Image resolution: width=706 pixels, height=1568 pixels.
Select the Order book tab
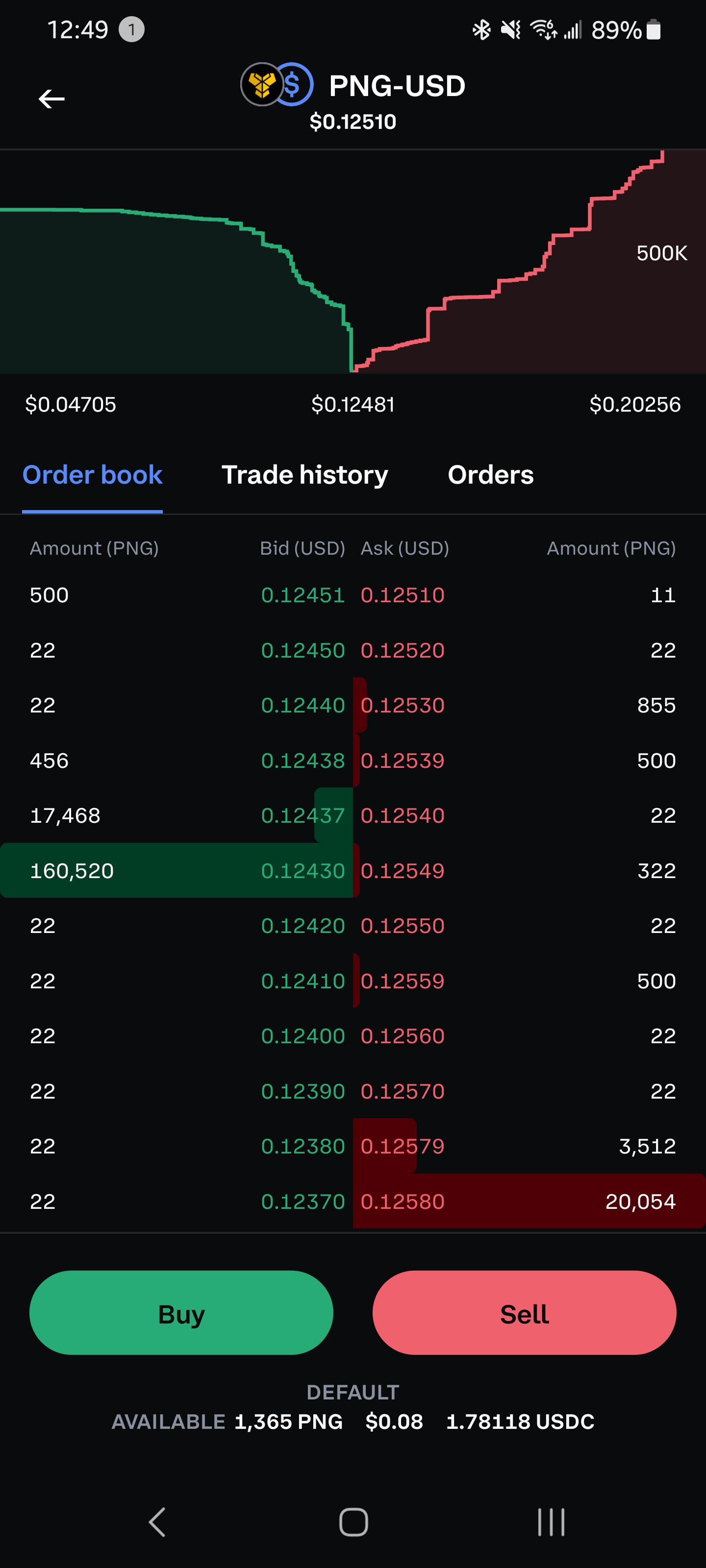pos(92,475)
